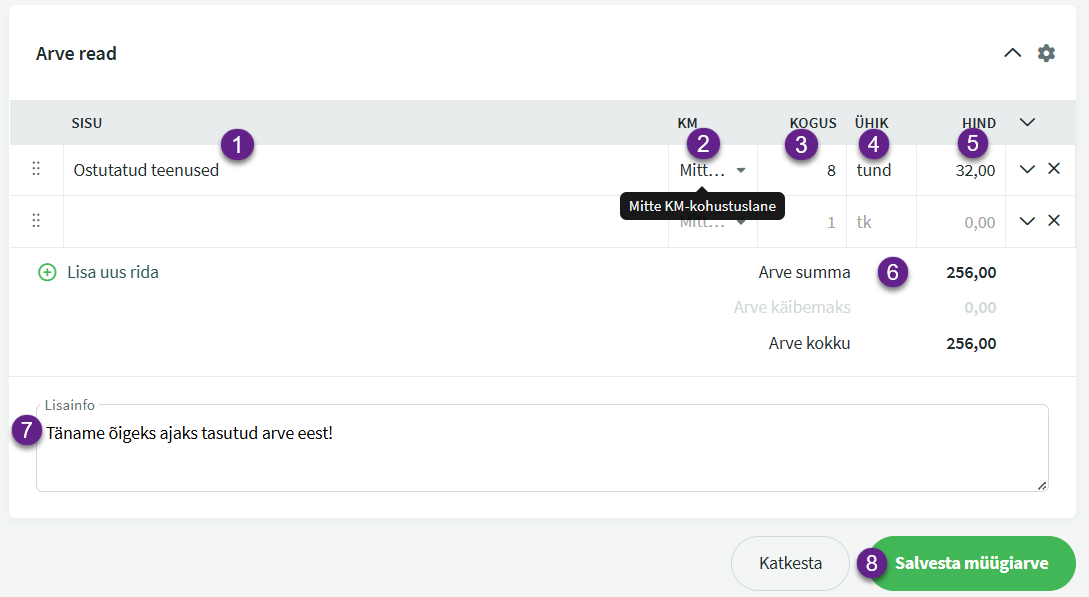Viewport: 1089px width, 597px height.
Task: Delete the Ostutatud teenused row
Action: [1054, 170]
